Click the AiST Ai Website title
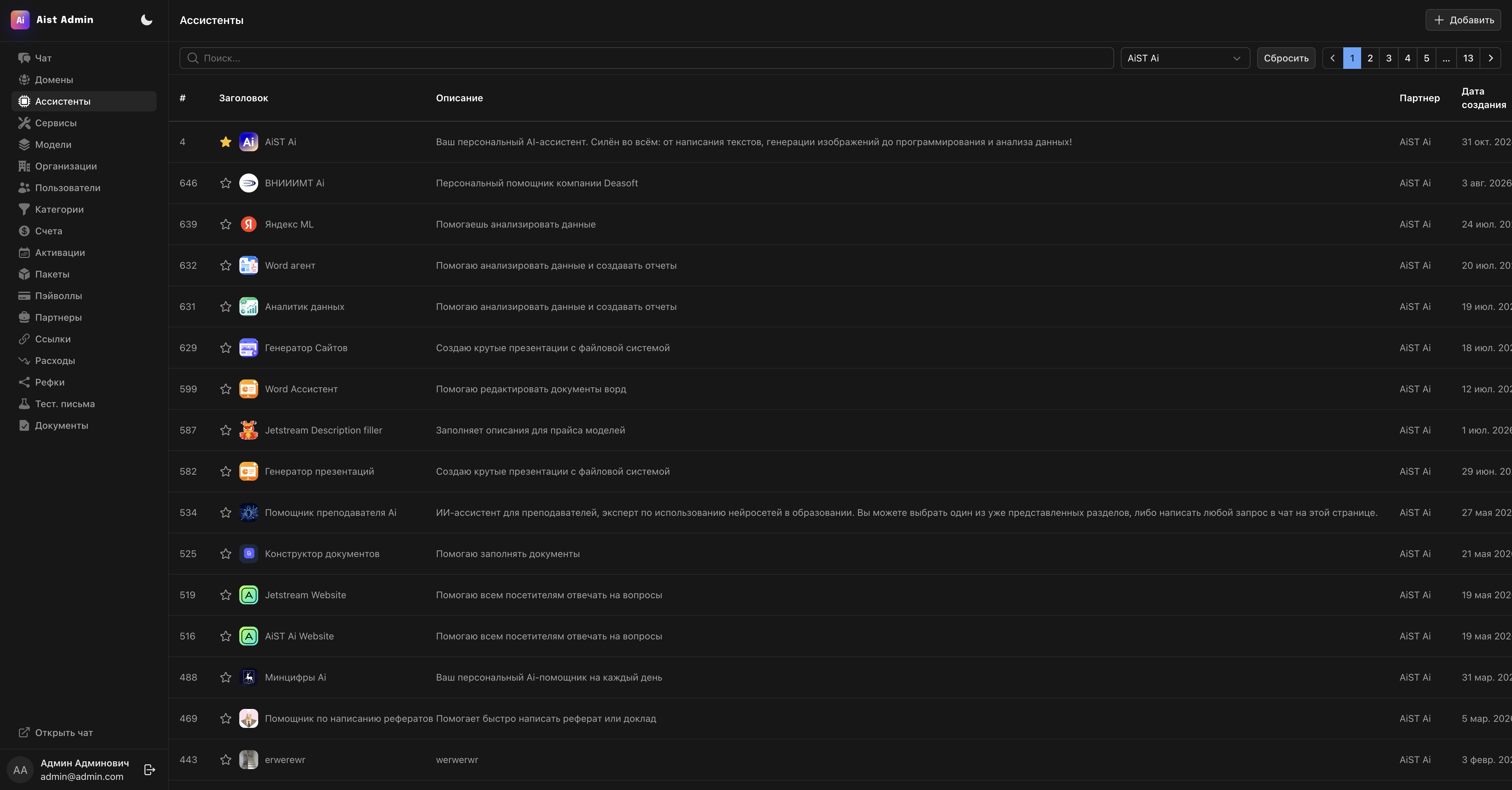 point(299,636)
